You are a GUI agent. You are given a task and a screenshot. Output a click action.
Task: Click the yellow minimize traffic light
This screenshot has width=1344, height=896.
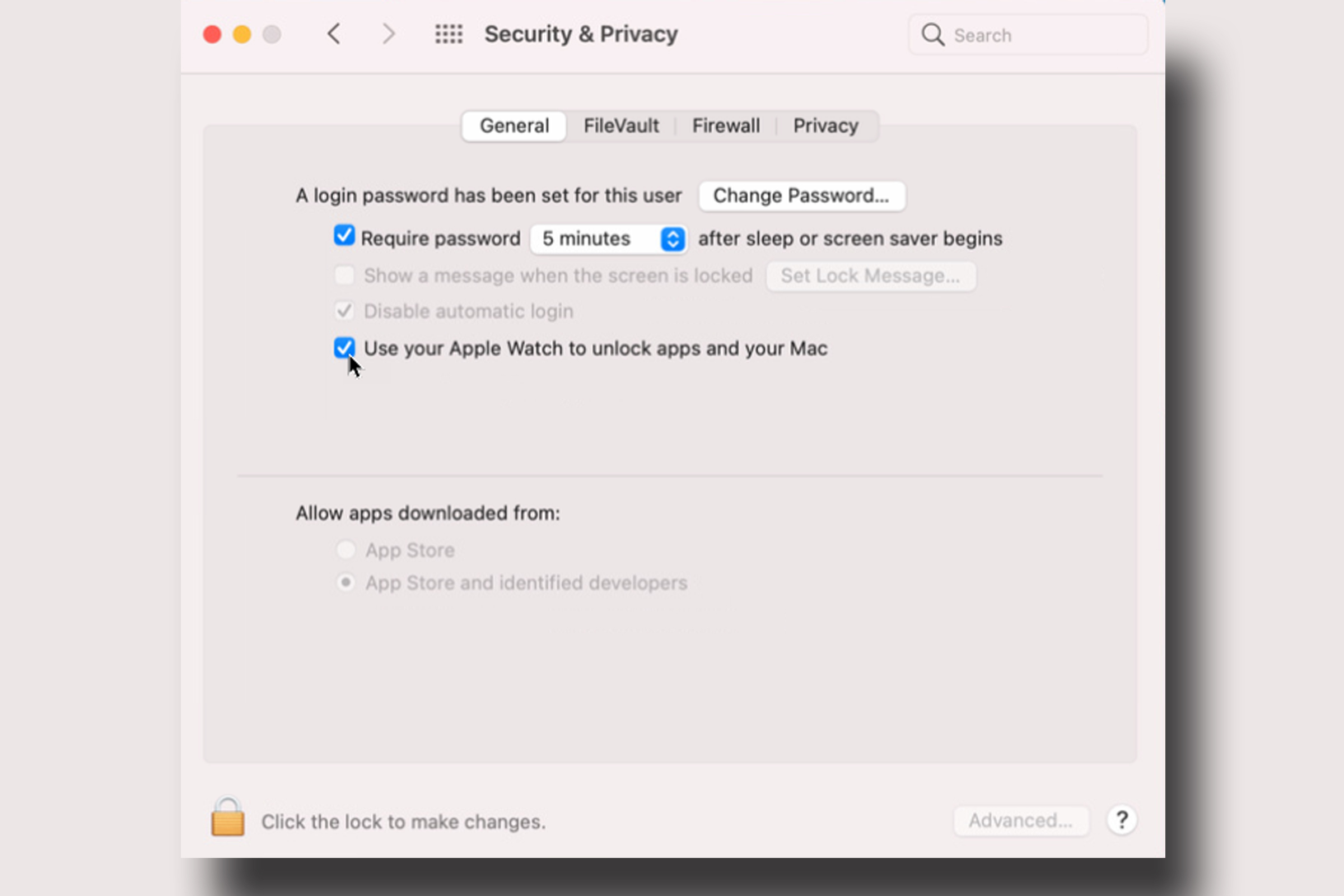pyautogui.click(x=242, y=34)
